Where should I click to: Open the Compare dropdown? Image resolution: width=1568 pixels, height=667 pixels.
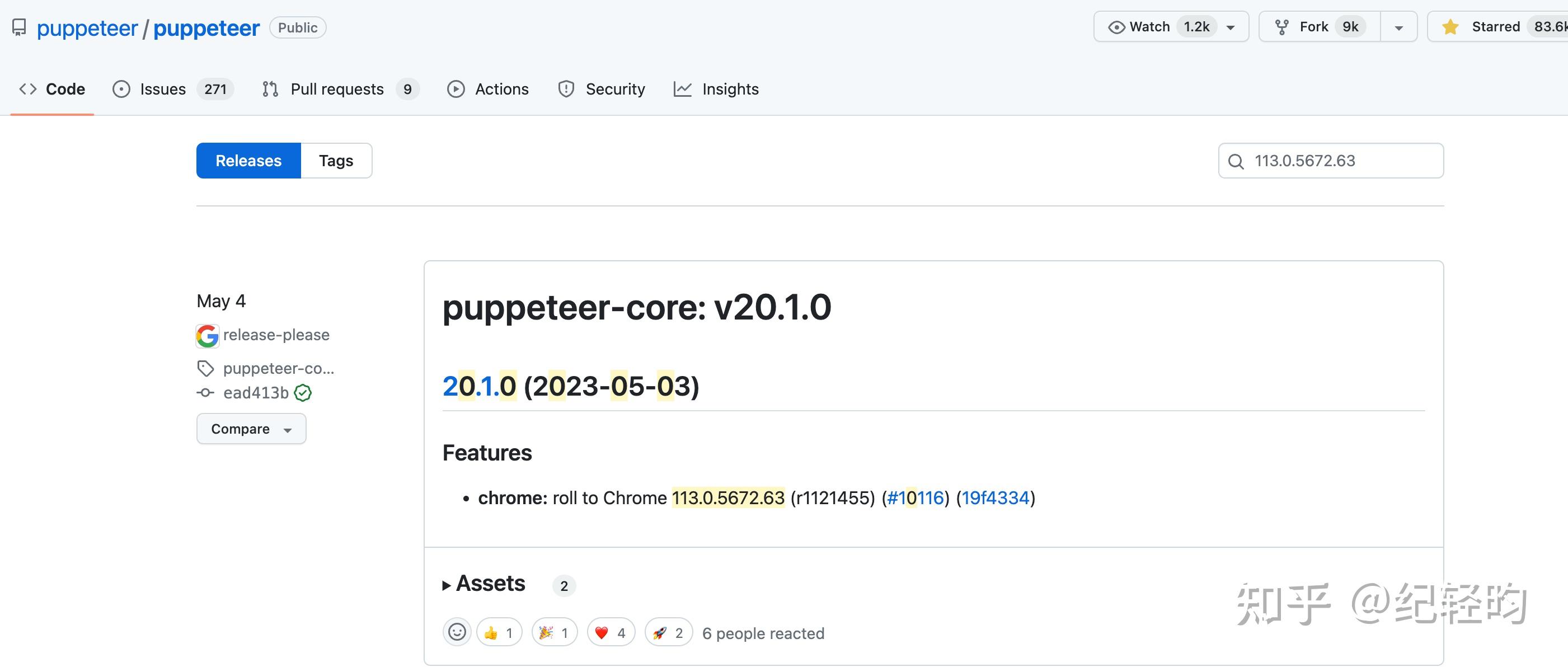[x=251, y=429]
